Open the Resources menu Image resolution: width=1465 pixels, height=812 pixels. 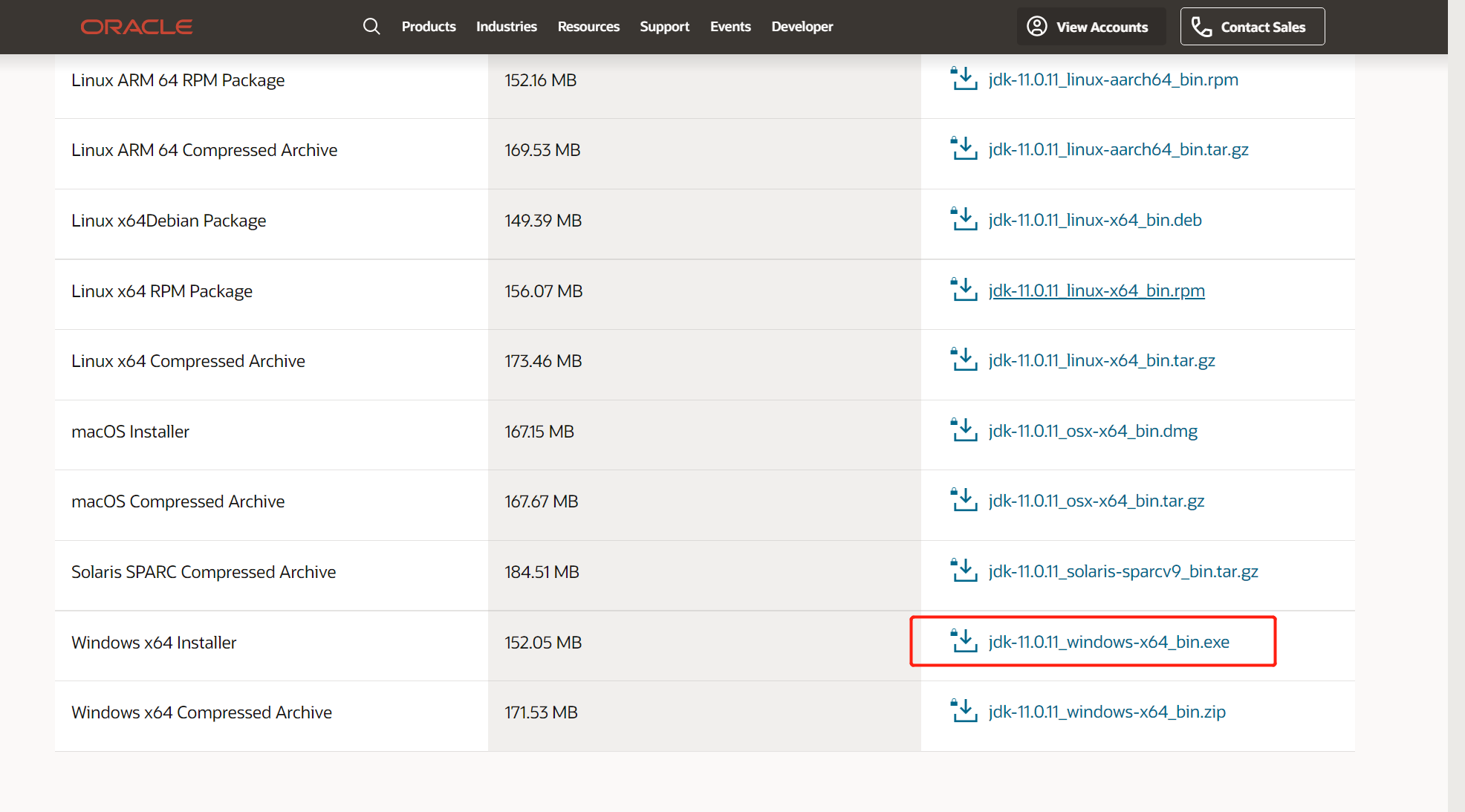pos(588,27)
